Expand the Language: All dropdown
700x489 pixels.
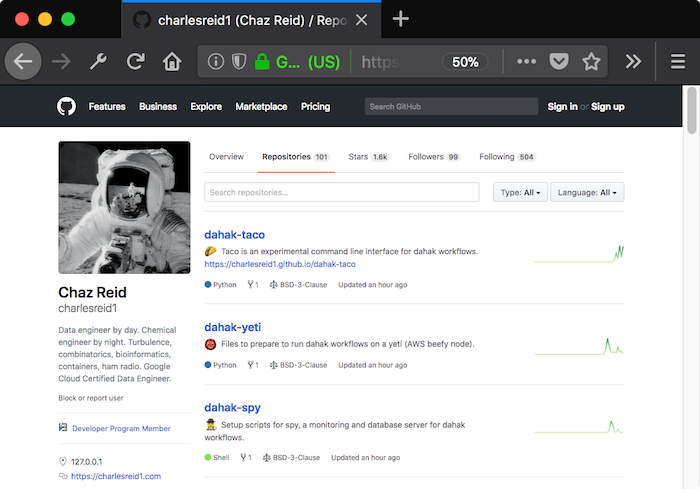click(x=587, y=192)
